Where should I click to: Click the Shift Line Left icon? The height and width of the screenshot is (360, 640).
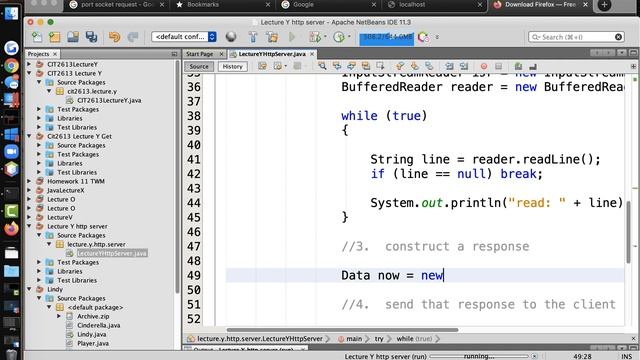(x=449, y=66)
